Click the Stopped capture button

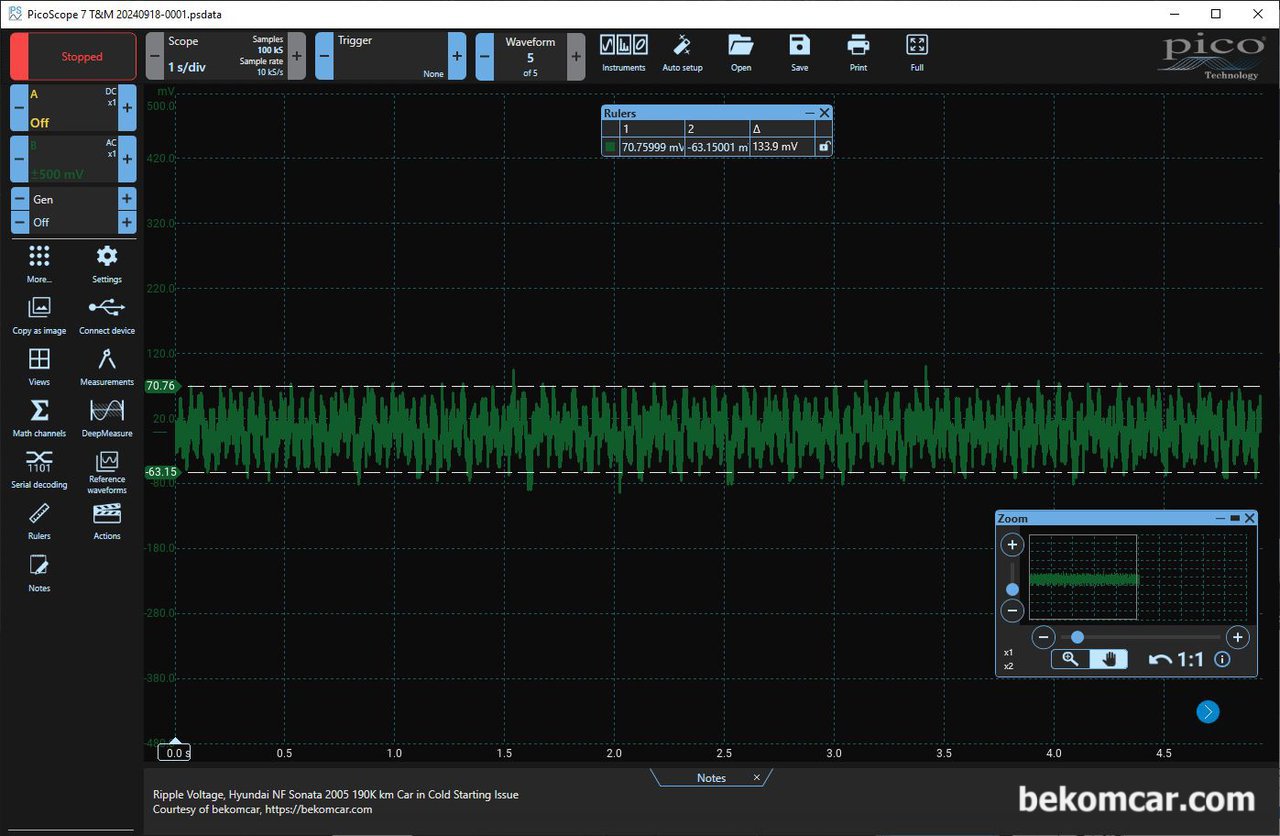[x=73, y=57]
